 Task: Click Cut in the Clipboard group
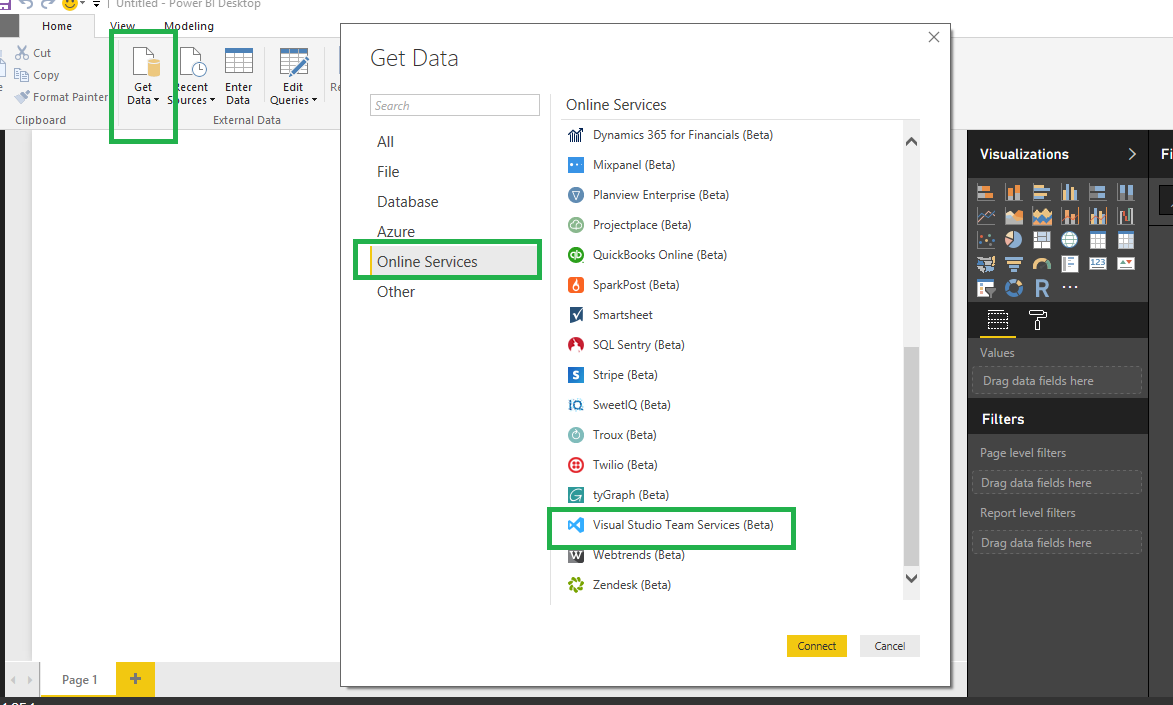pyautogui.click(x=33, y=53)
